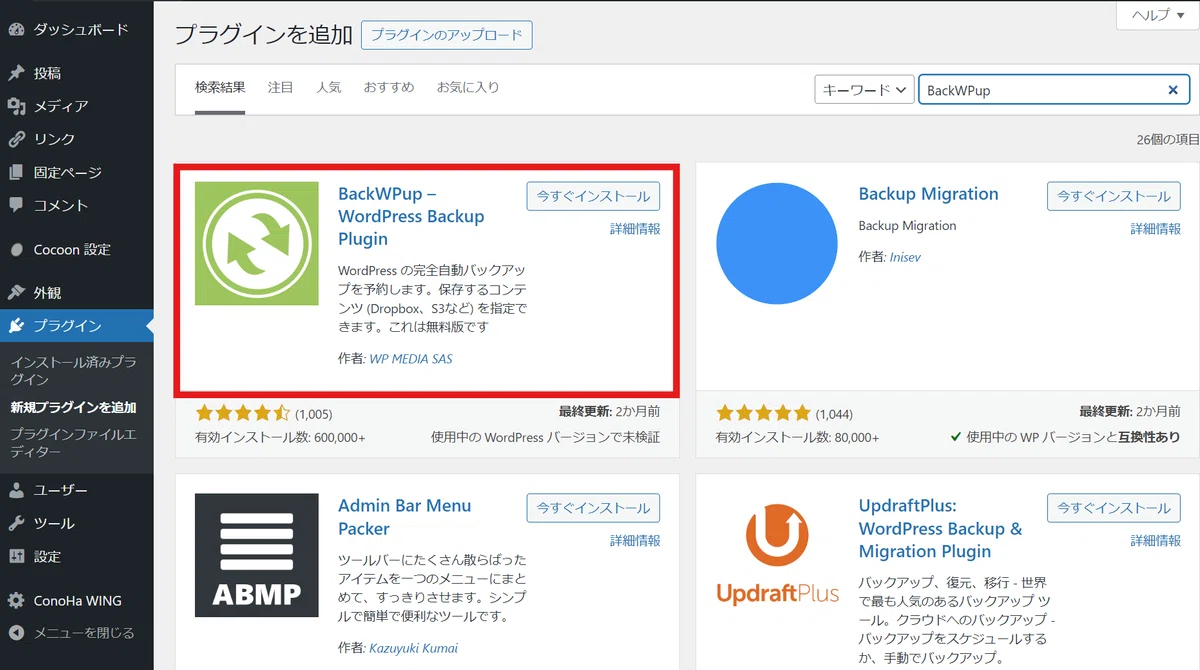1200x670 pixels.
Task: Switch to the 人気 tab
Action: (x=329, y=88)
